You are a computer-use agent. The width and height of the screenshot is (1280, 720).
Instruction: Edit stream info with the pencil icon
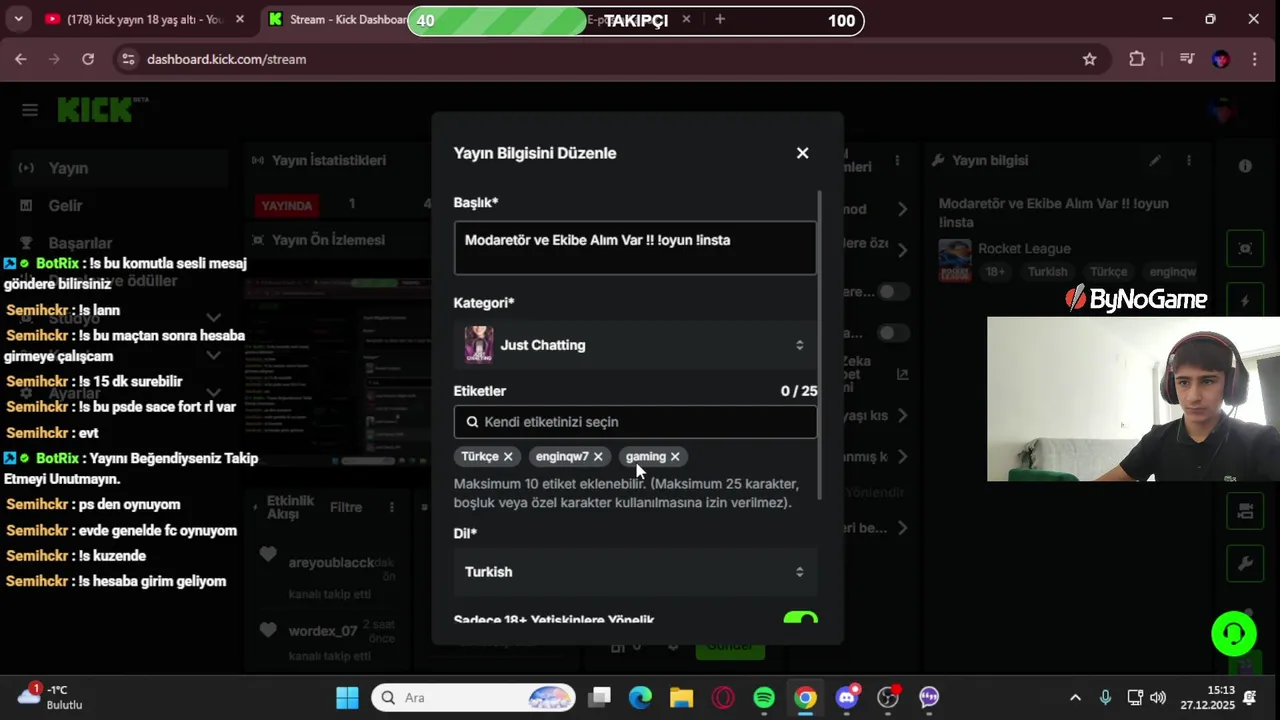(x=1155, y=160)
